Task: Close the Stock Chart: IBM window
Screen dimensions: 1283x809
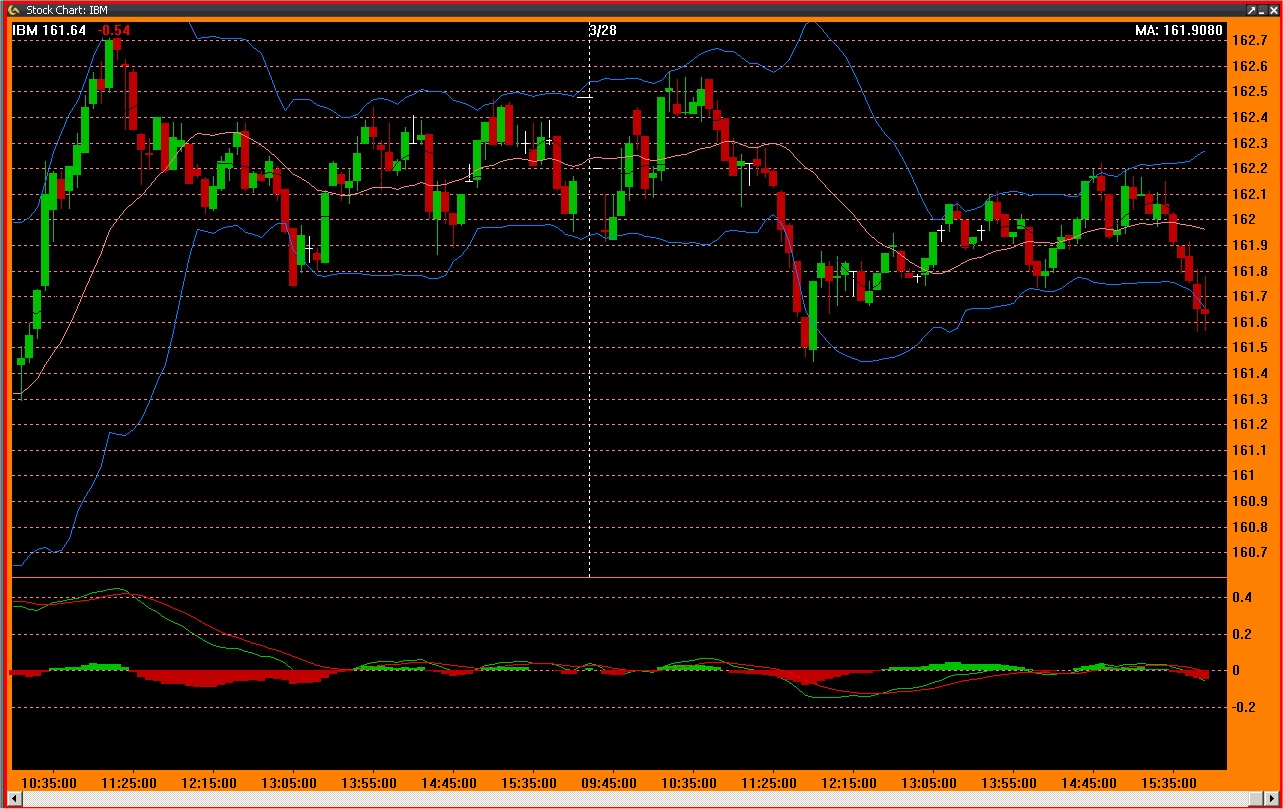Action: tap(1274, 10)
